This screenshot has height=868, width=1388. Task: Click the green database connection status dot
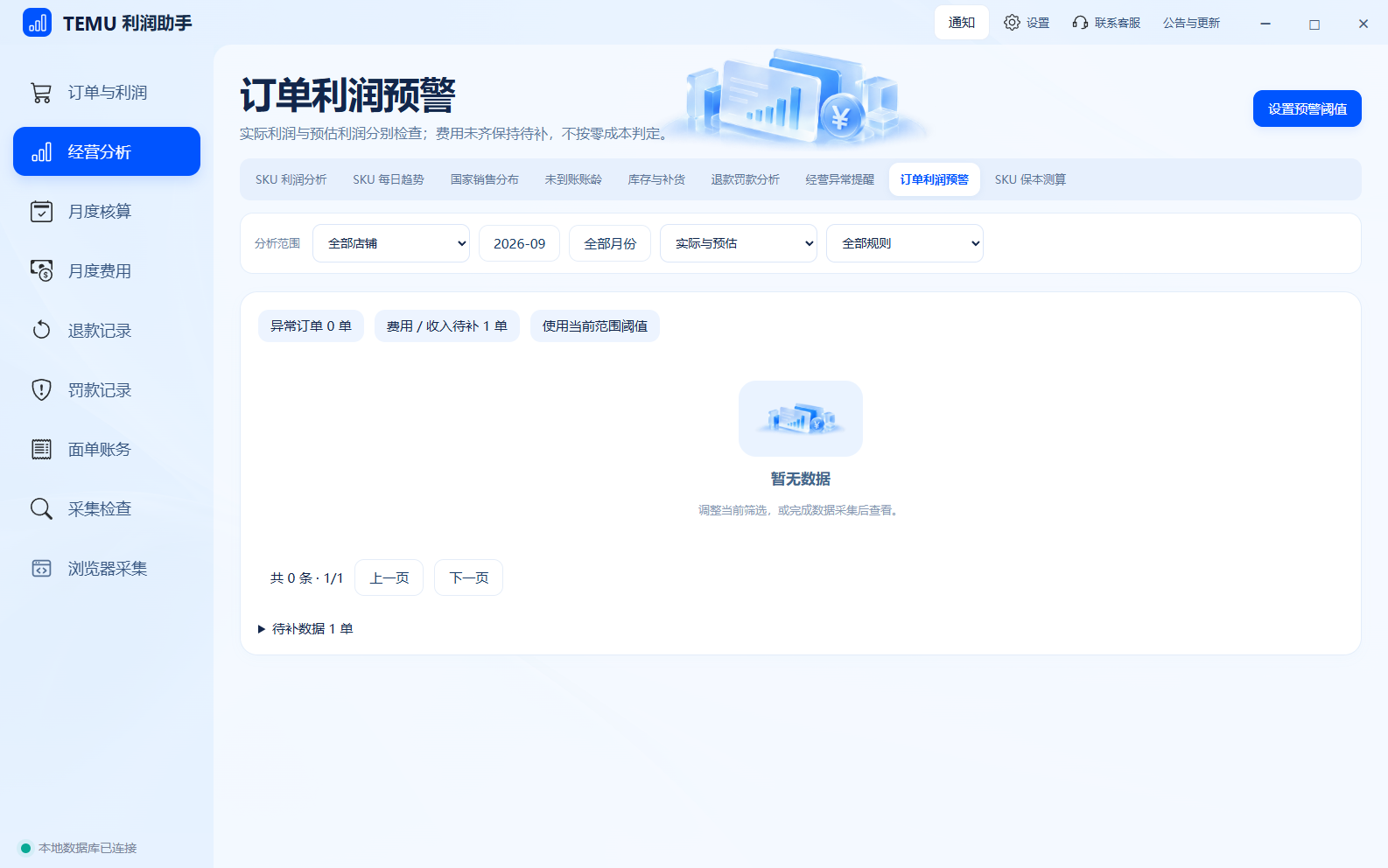pos(25,848)
